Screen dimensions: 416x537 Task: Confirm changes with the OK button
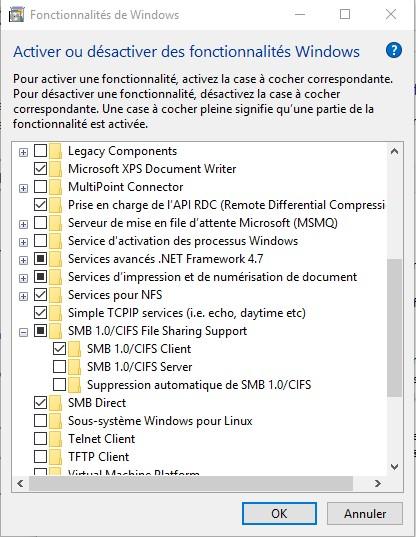tap(279, 513)
